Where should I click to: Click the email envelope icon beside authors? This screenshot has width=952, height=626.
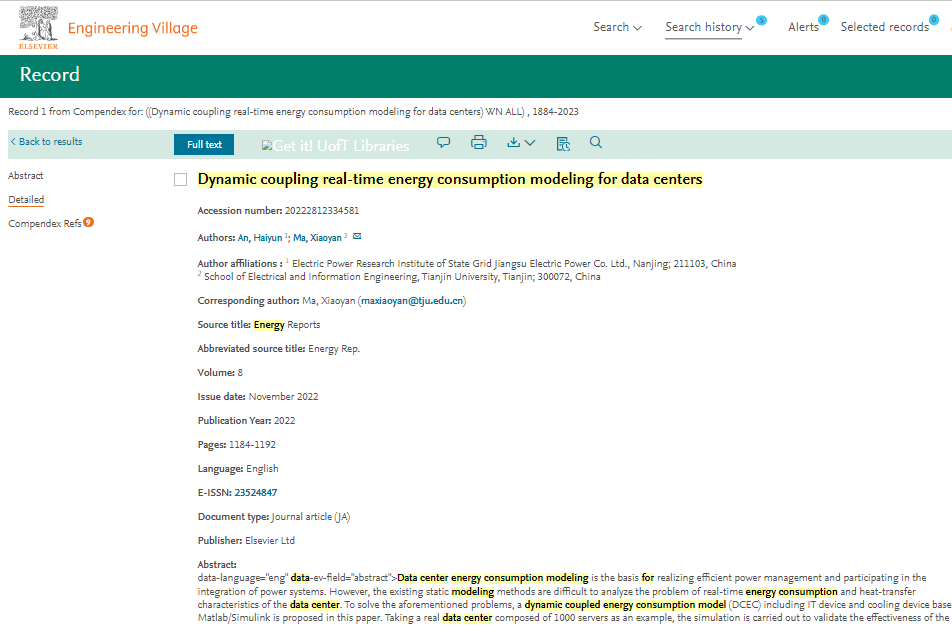tap(357, 236)
